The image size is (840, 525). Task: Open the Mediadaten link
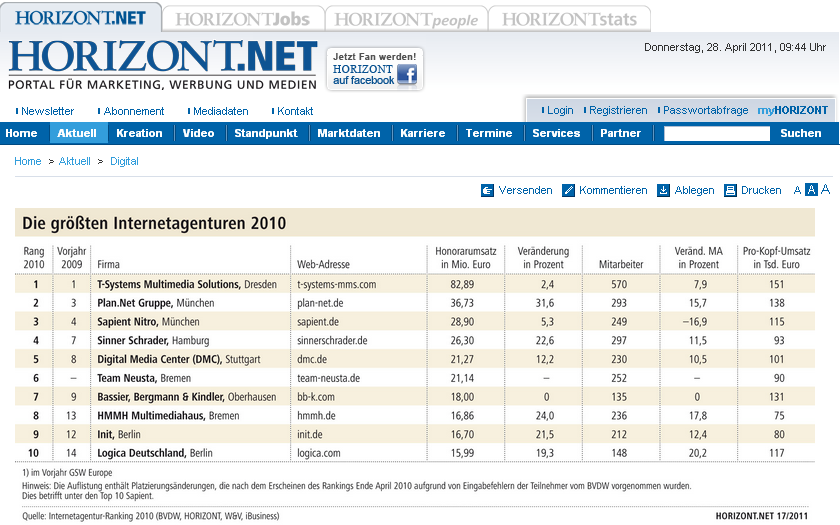(x=221, y=111)
